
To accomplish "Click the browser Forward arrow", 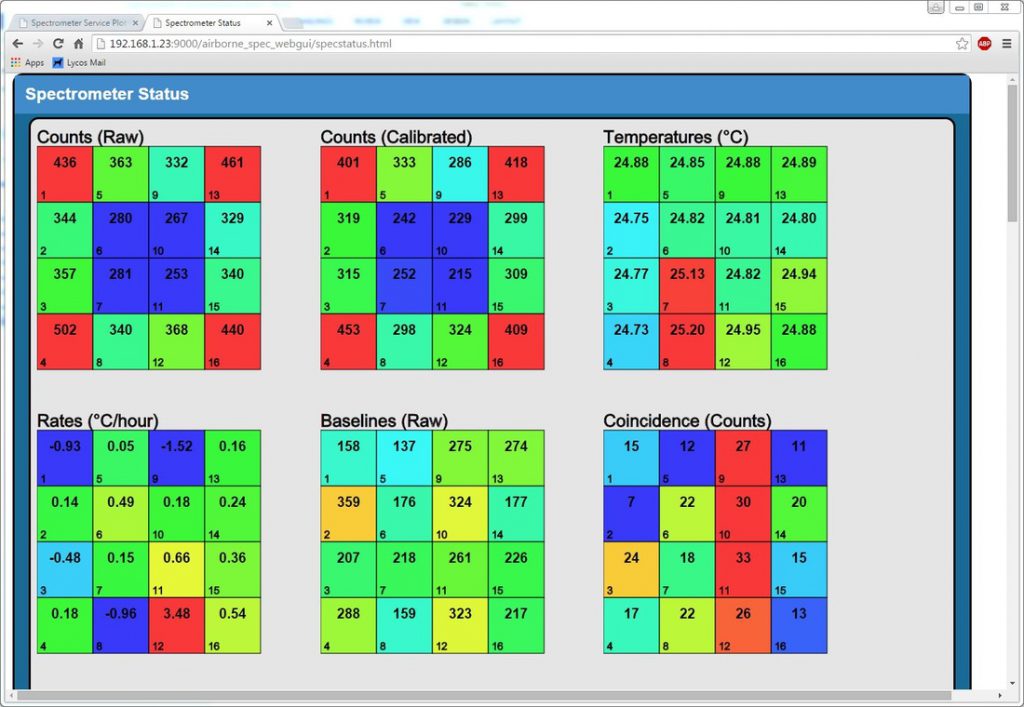I will tap(37, 44).
